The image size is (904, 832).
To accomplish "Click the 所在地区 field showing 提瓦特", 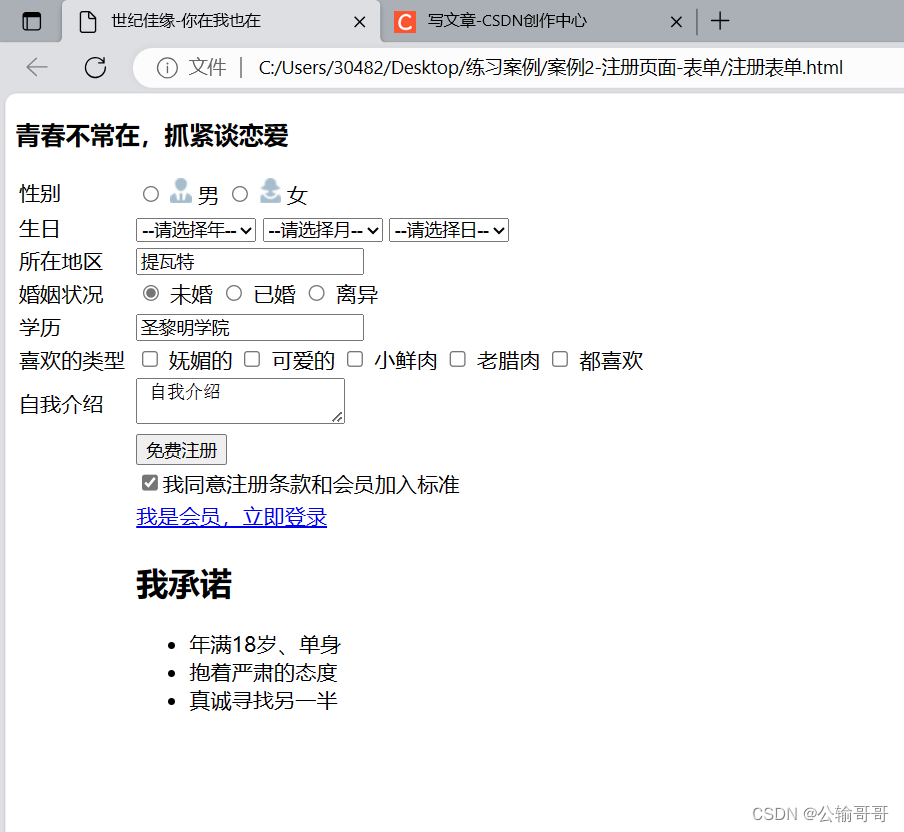I will point(250,261).
